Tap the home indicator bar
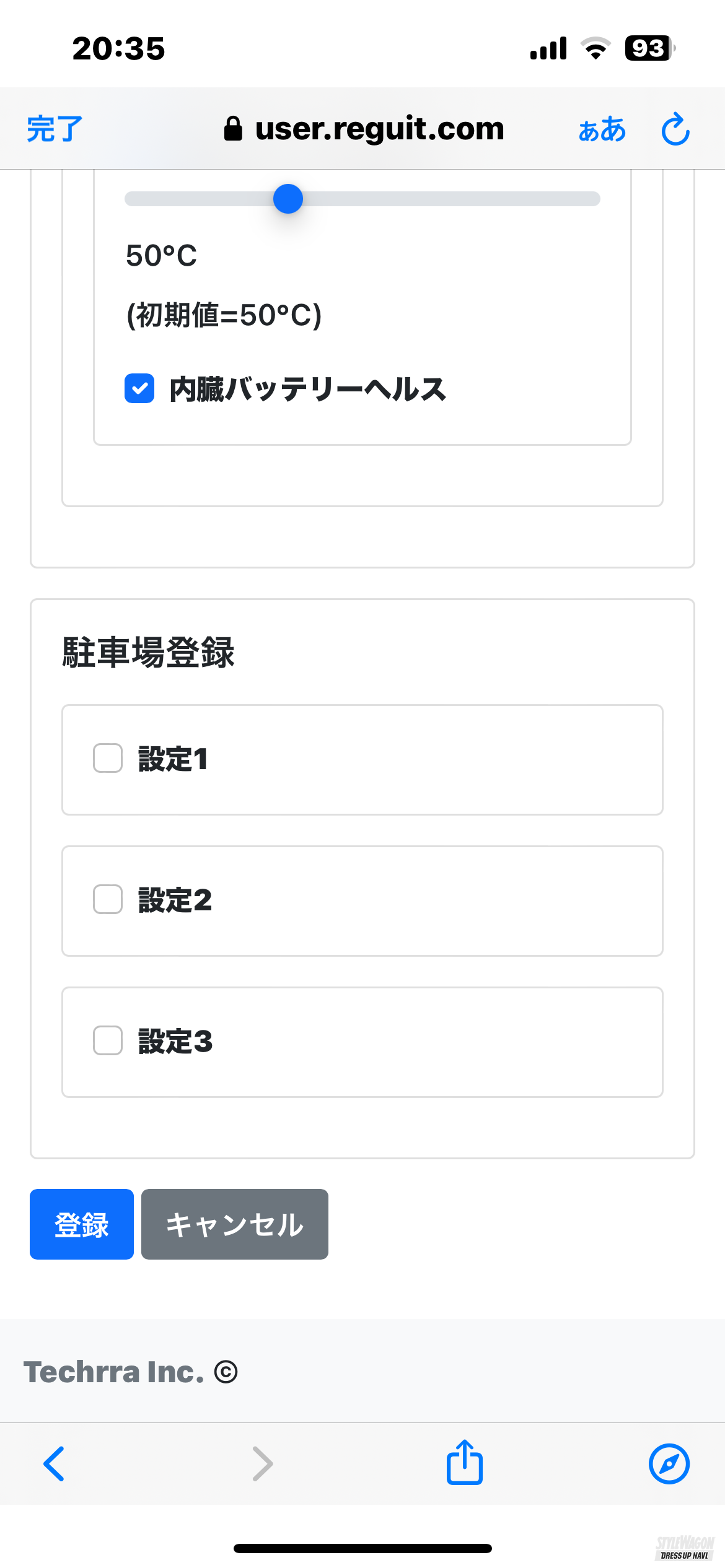This screenshot has width=725, height=1568. pos(362,1548)
